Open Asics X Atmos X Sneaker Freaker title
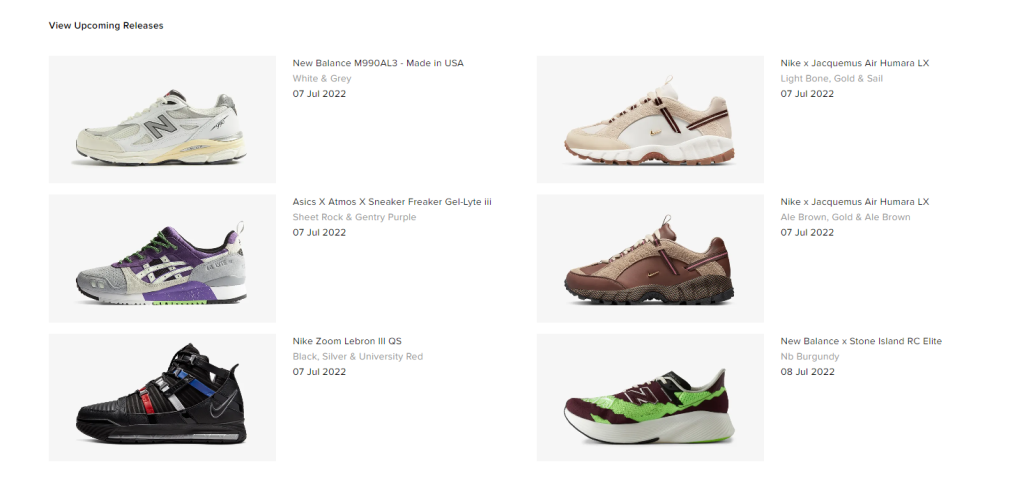The image size is (1024, 478). 392,202
